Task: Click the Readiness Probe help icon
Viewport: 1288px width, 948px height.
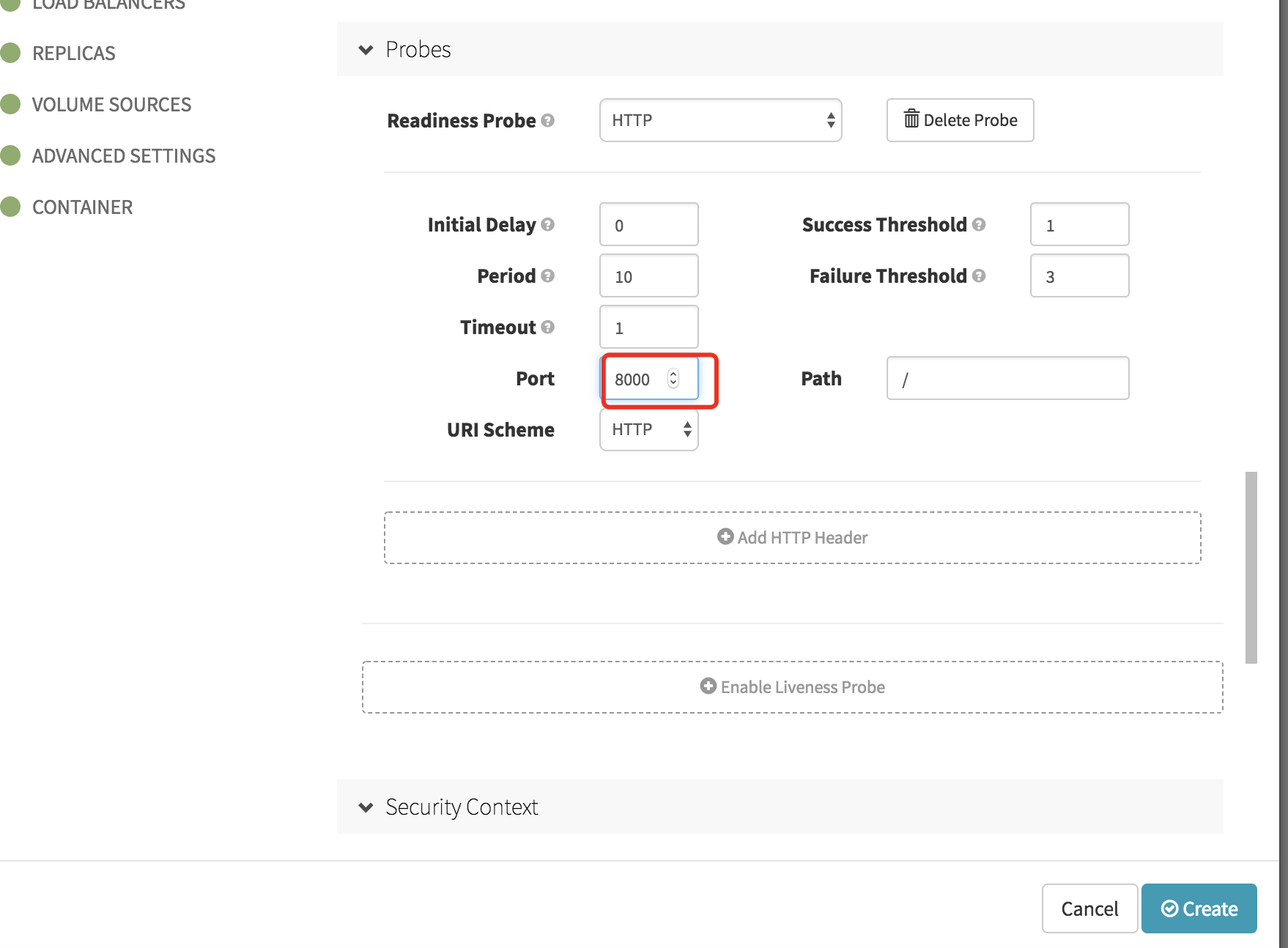Action: 547,120
